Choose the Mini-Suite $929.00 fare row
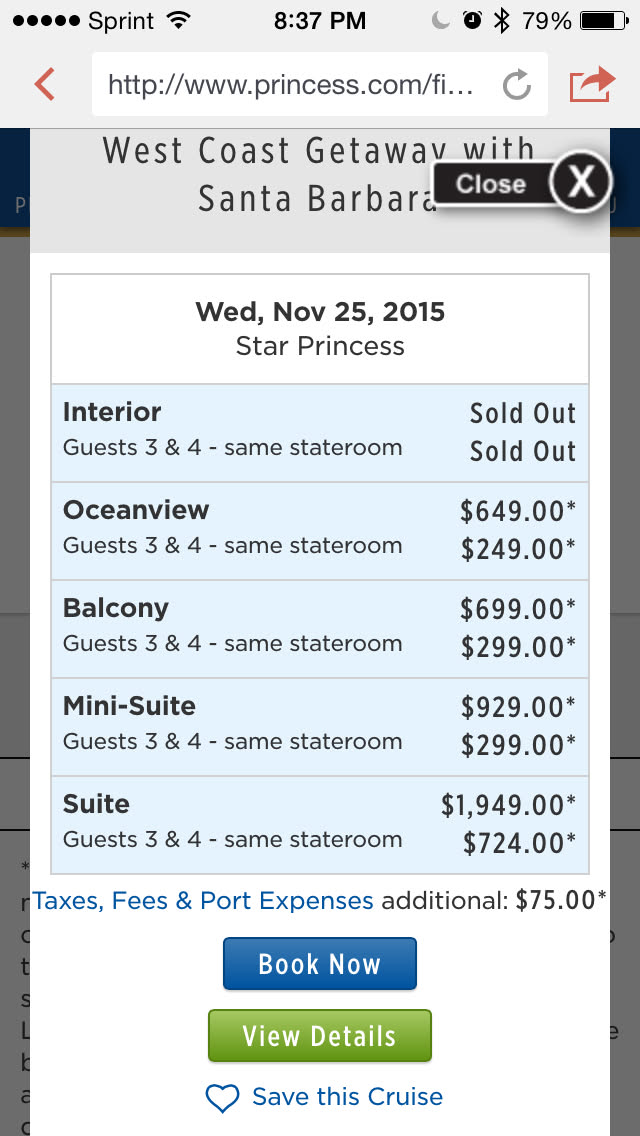640x1136 pixels. 320,727
